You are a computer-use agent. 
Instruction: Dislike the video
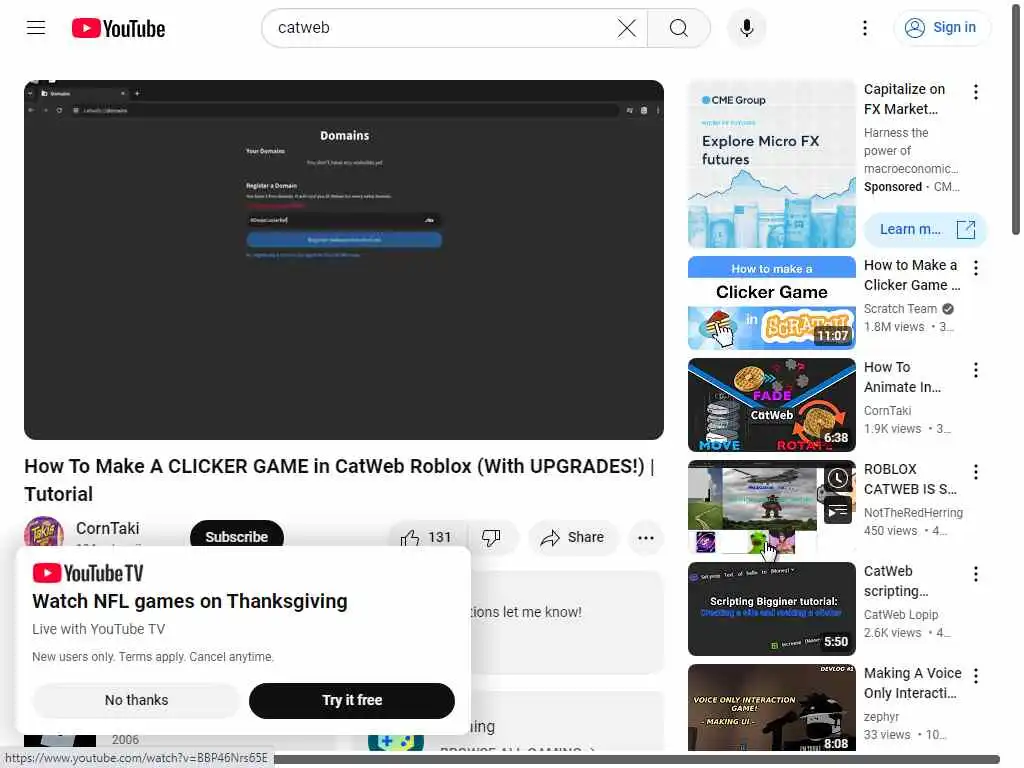(492, 537)
